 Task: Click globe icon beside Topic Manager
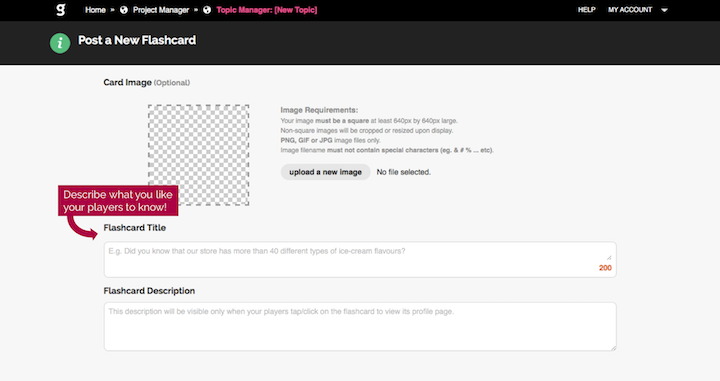click(x=207, y=10)
